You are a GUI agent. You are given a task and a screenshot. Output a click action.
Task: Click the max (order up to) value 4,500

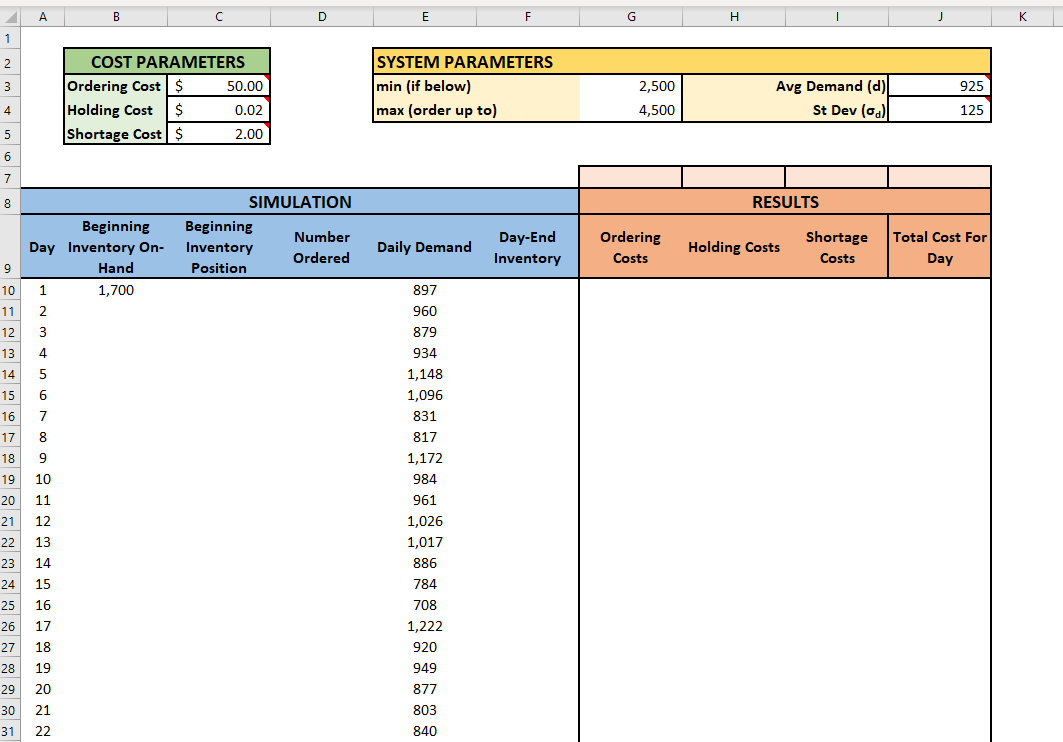[631, 110]
